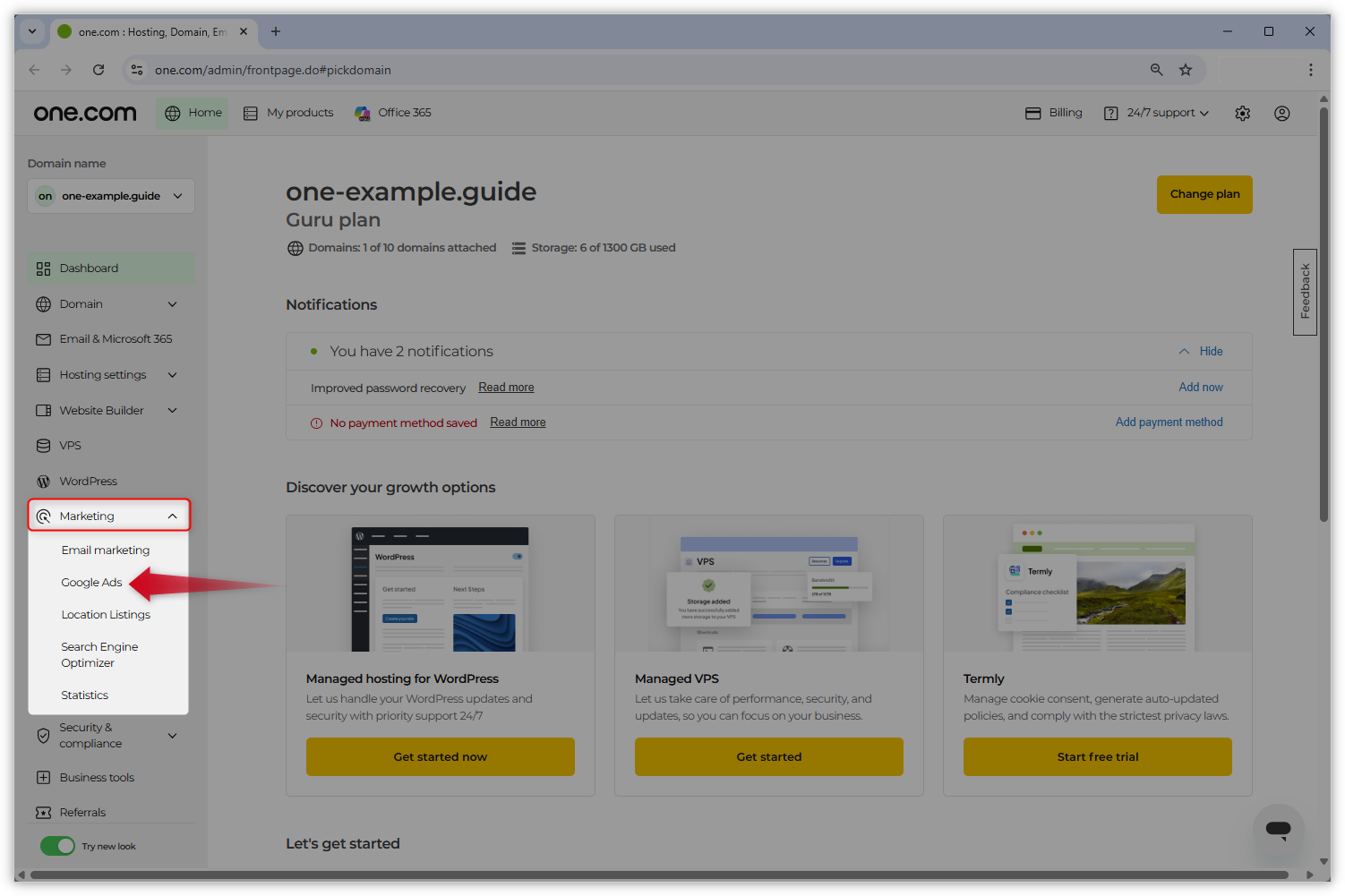Read more about improved password recovery
Image resolution: width=1345 pixels, height=896 pixels.
(x=506, y=387)
